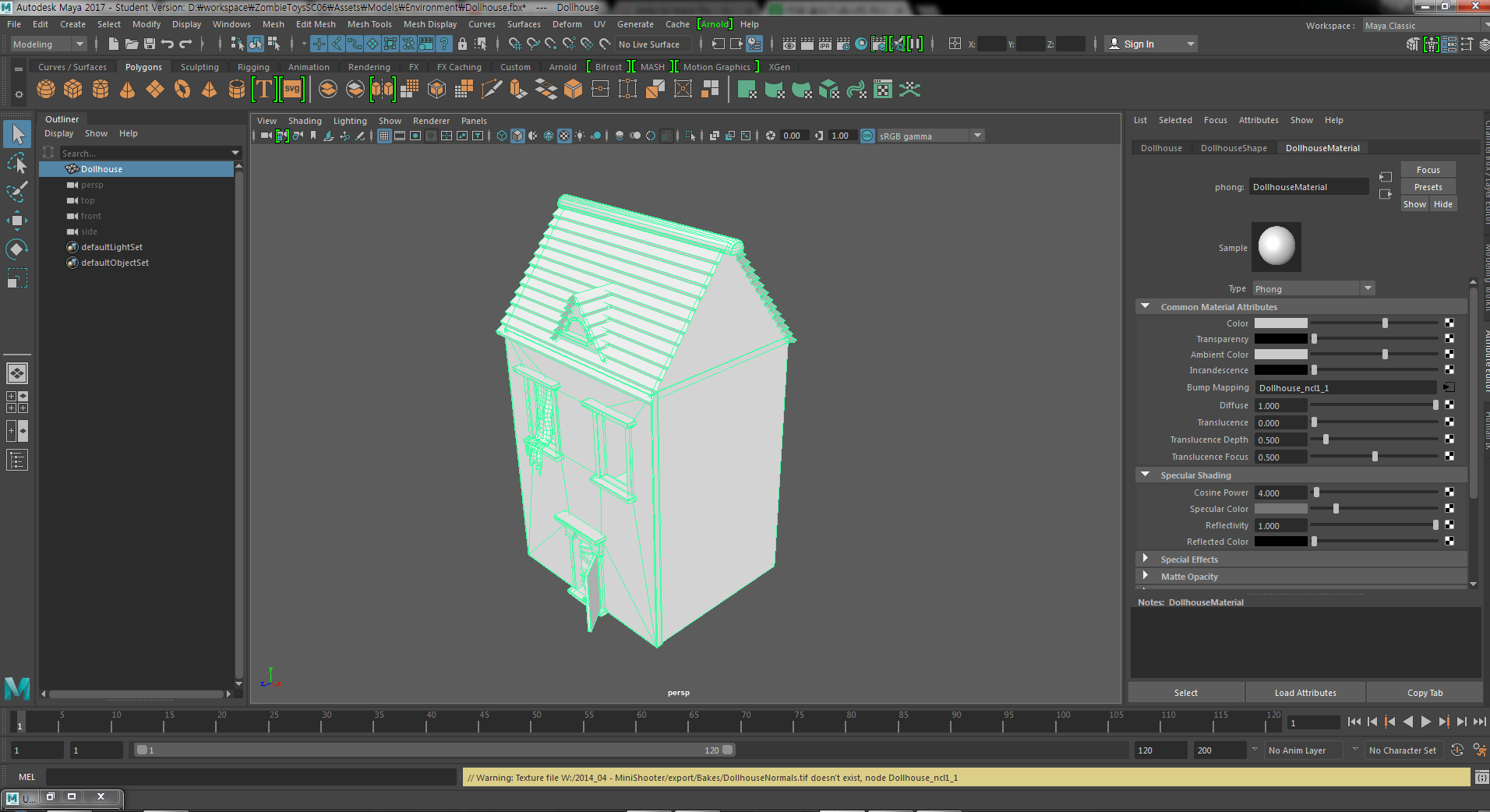Image resolution: width=1490 pixels, height=812 pixels.
Task: Create a polygon sphere from the shelf
Action: 46,90
